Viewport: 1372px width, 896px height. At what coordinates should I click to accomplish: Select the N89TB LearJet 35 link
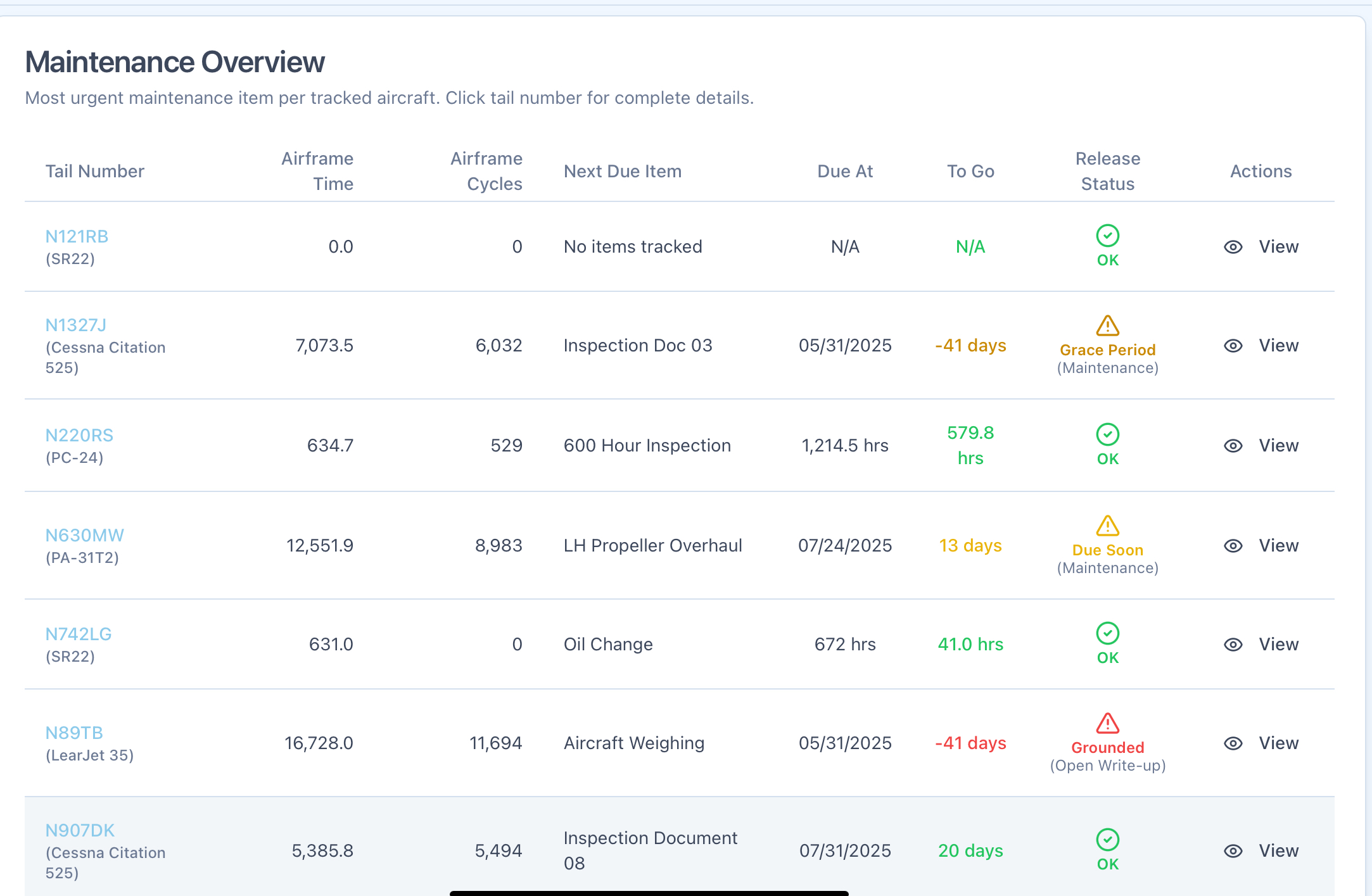pos(74,733)
